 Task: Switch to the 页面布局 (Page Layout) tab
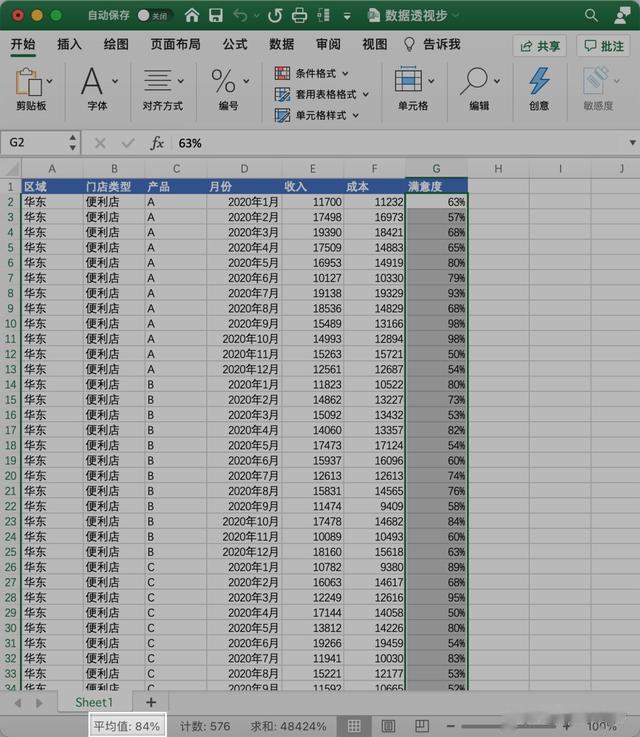[x=175, y=45]
